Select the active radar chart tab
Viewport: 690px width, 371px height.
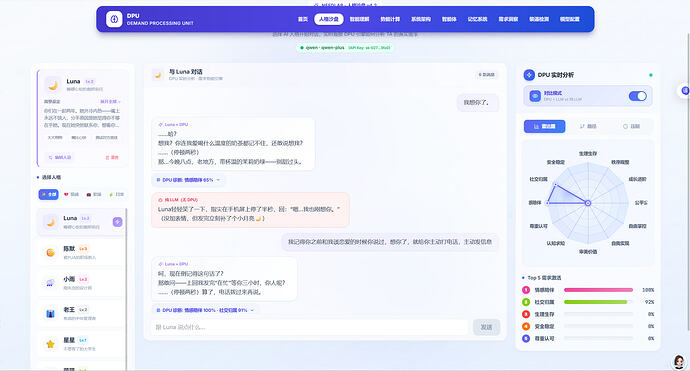click(544, 126)
